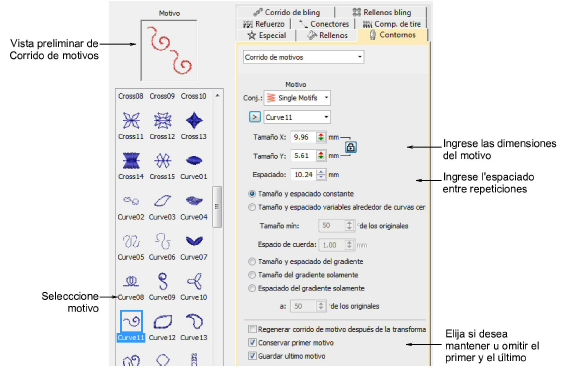The image size is (562, 368).
Task: Click the Tamaño Y value field
Action: coord(303,156)
